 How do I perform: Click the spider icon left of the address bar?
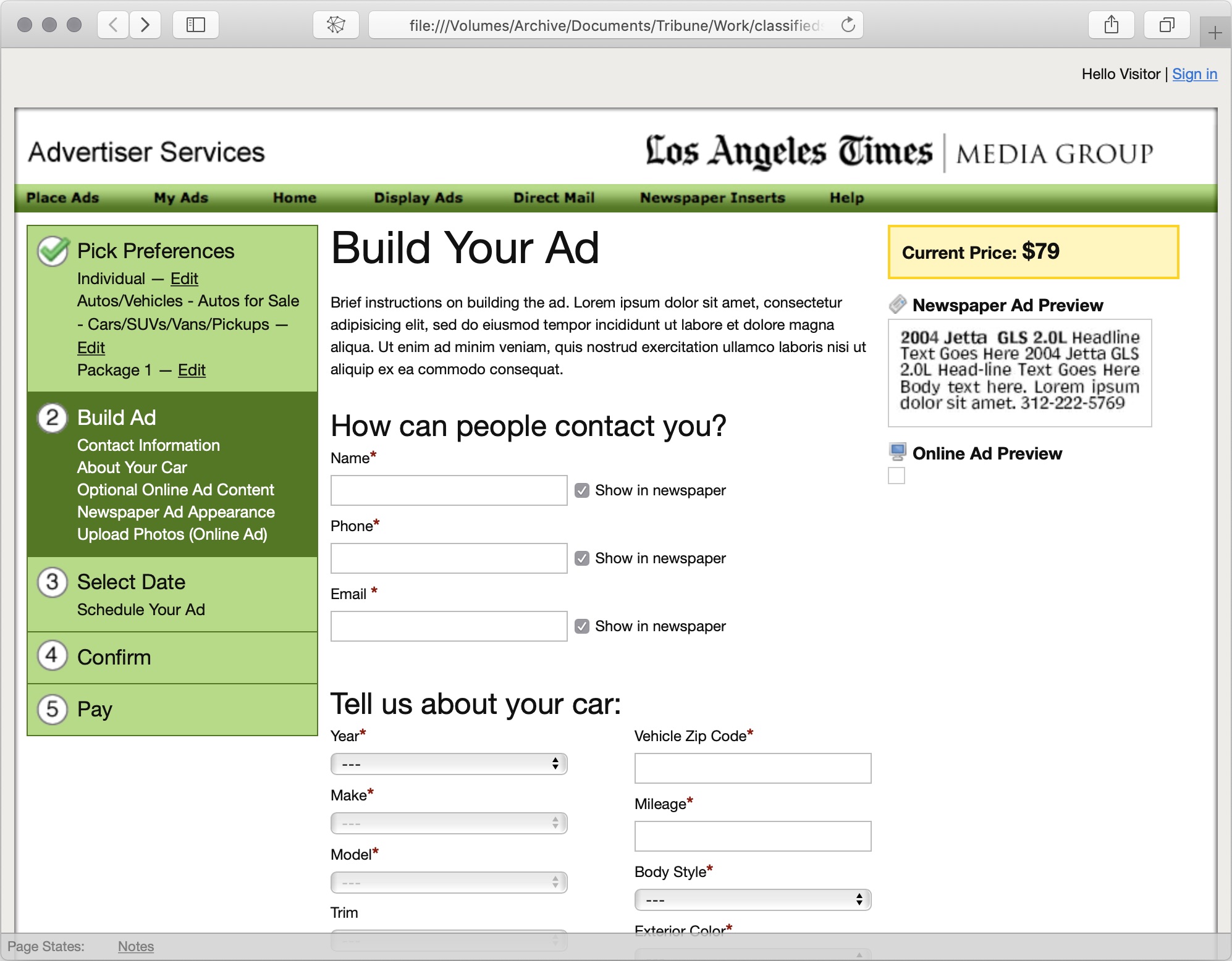[335, 25]
